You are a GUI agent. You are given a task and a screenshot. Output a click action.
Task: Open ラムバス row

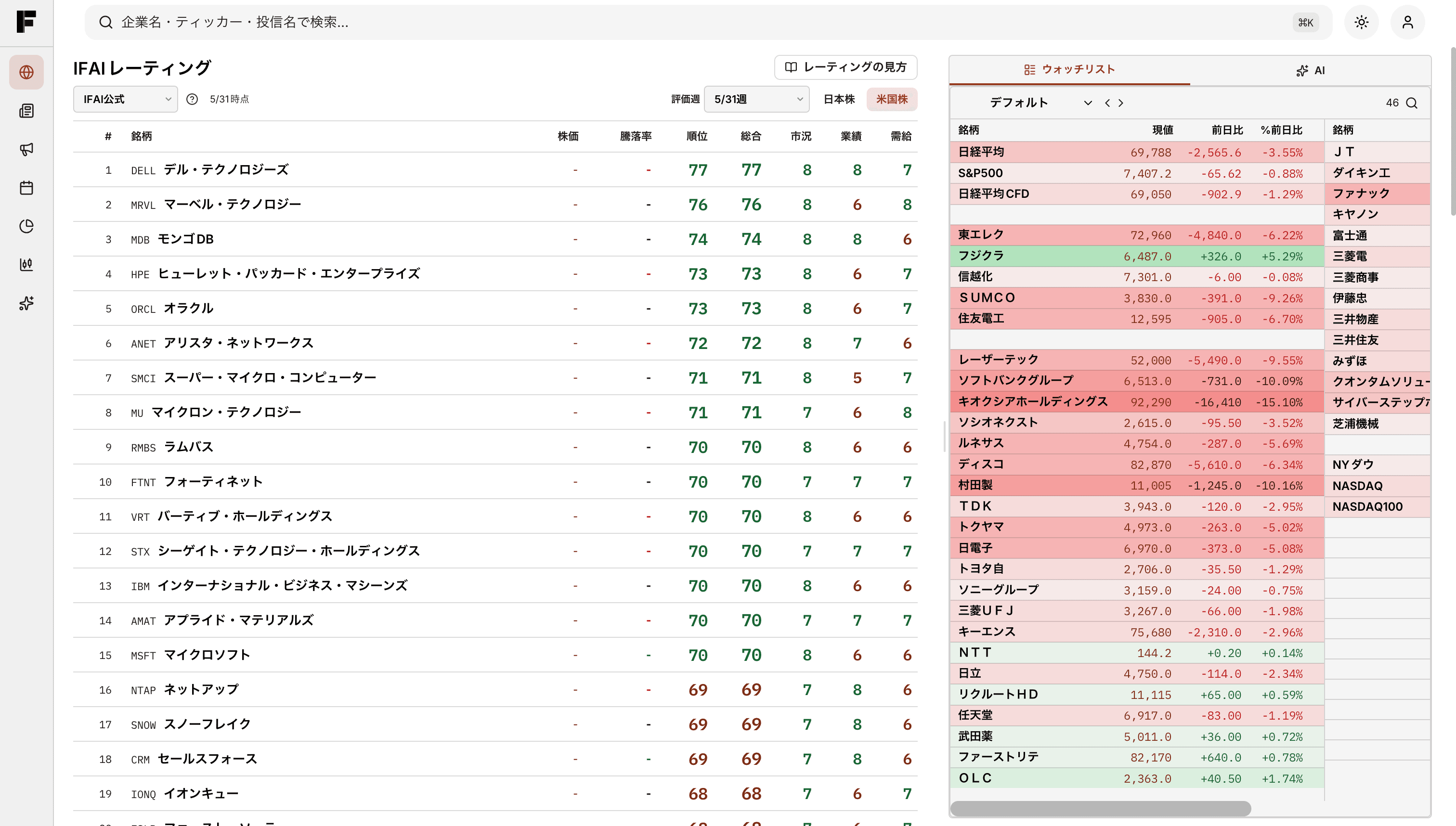[495, 447]
